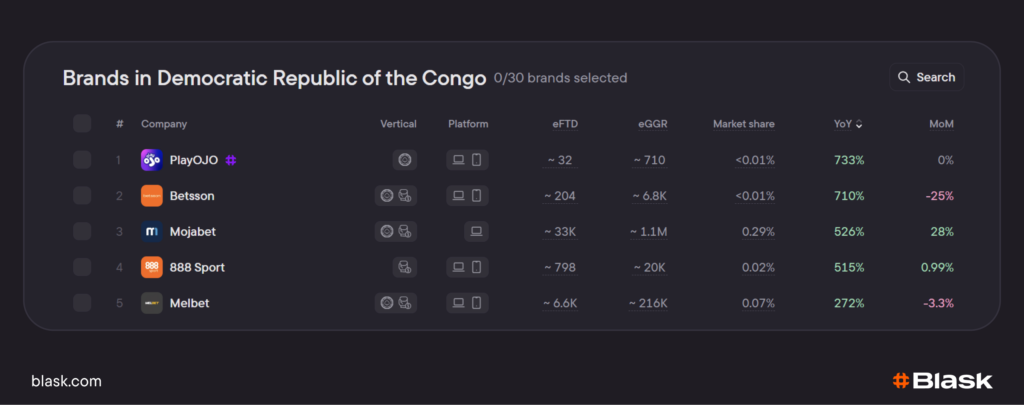Image resolution: width=1024 pixels, height=405 pixels.
Task: Open the Betsson company name link
Action: click(x=192, y=196)
